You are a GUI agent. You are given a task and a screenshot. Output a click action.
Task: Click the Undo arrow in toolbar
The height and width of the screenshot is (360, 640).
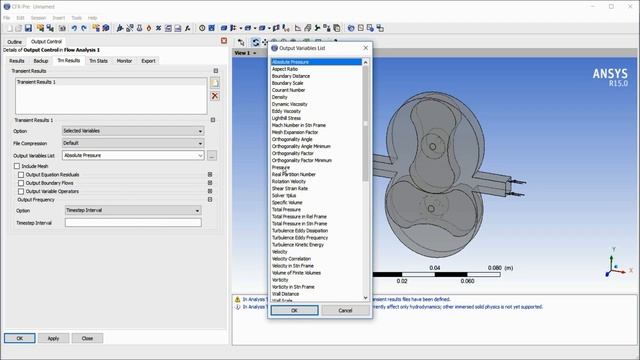(74, 28)
